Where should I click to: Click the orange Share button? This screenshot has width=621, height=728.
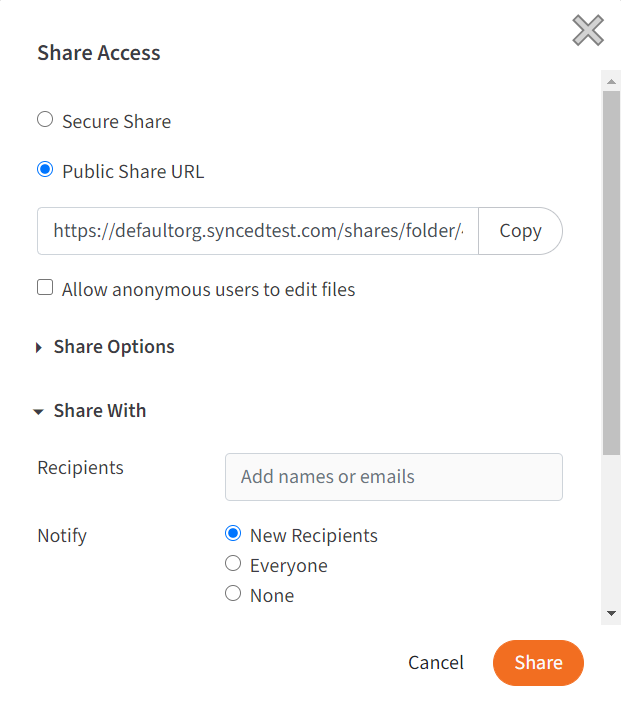coord(538,663)
